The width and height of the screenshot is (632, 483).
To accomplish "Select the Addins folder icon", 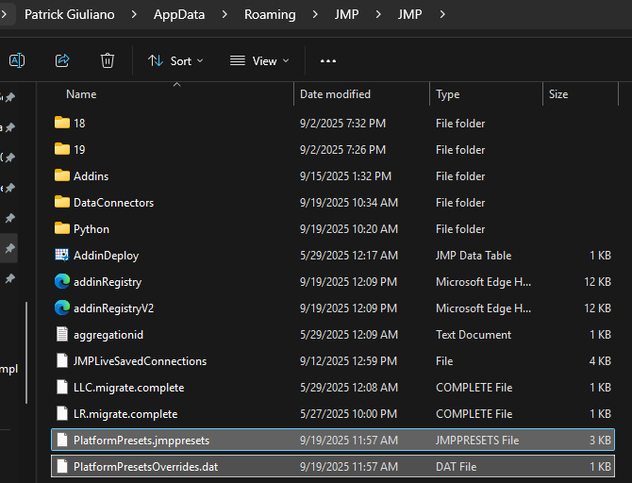I will (62, 175).
